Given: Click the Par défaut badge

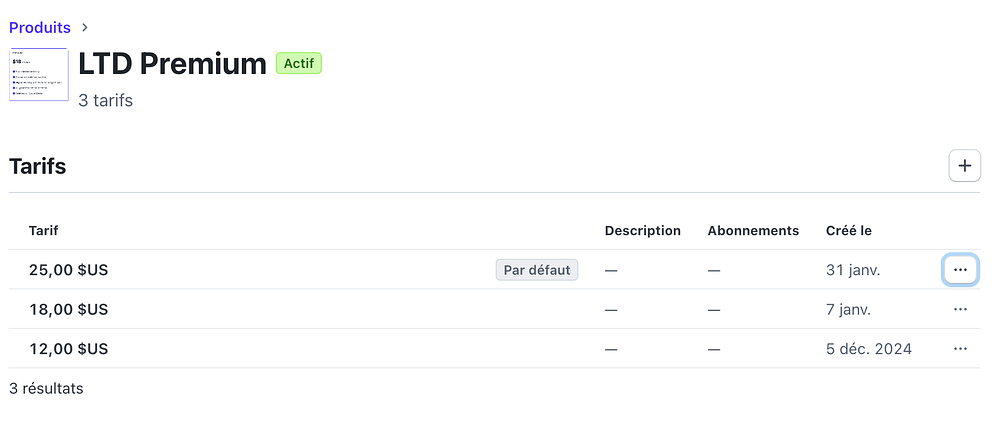Looking at the screenshot, I should [x=537, y=270].
